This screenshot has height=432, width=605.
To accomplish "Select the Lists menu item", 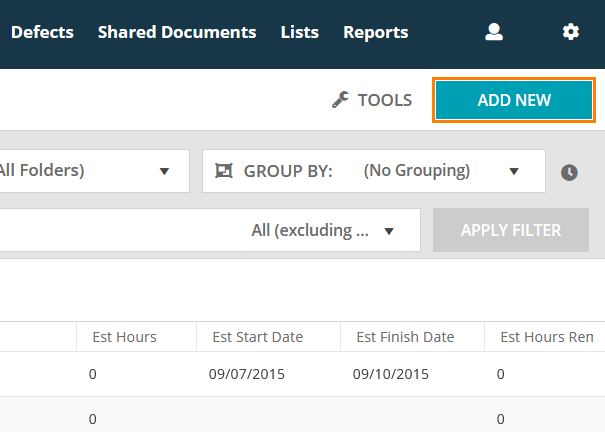I will point(300,32).
